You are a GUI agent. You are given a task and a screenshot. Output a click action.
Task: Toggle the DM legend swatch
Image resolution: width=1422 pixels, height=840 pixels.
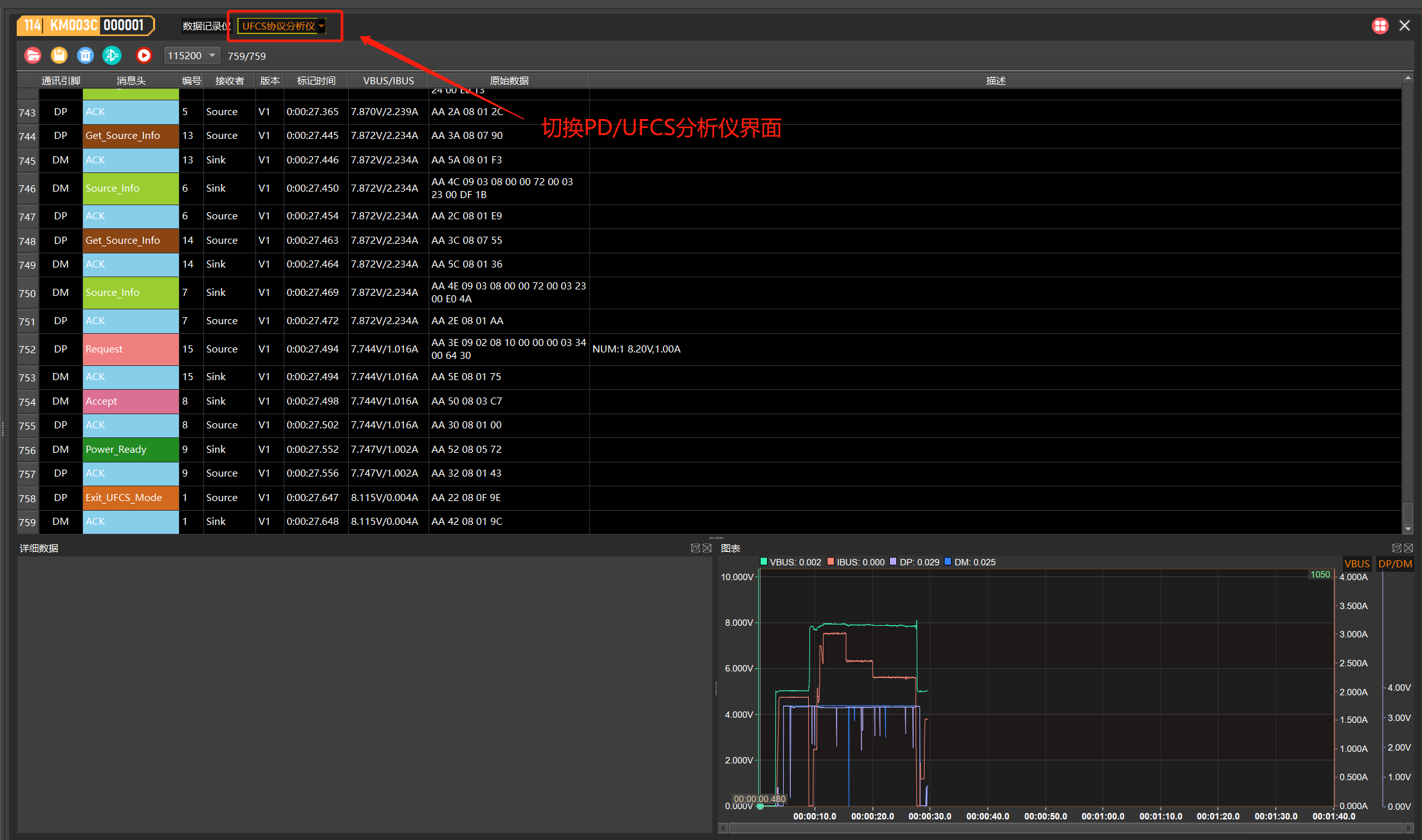pyautogui.click(x=948, y=562)
